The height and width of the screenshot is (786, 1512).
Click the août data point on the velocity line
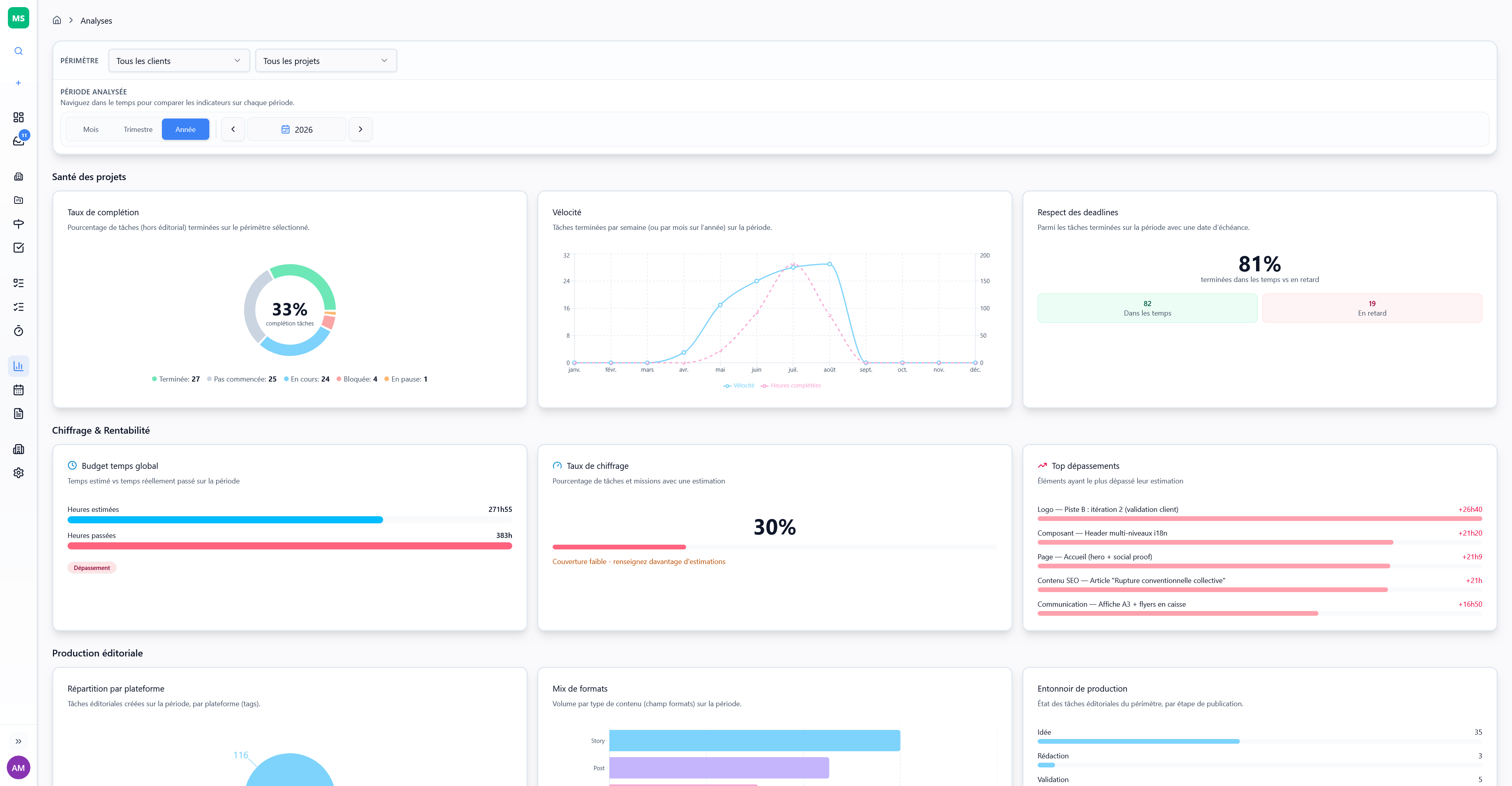pos(829,264)
